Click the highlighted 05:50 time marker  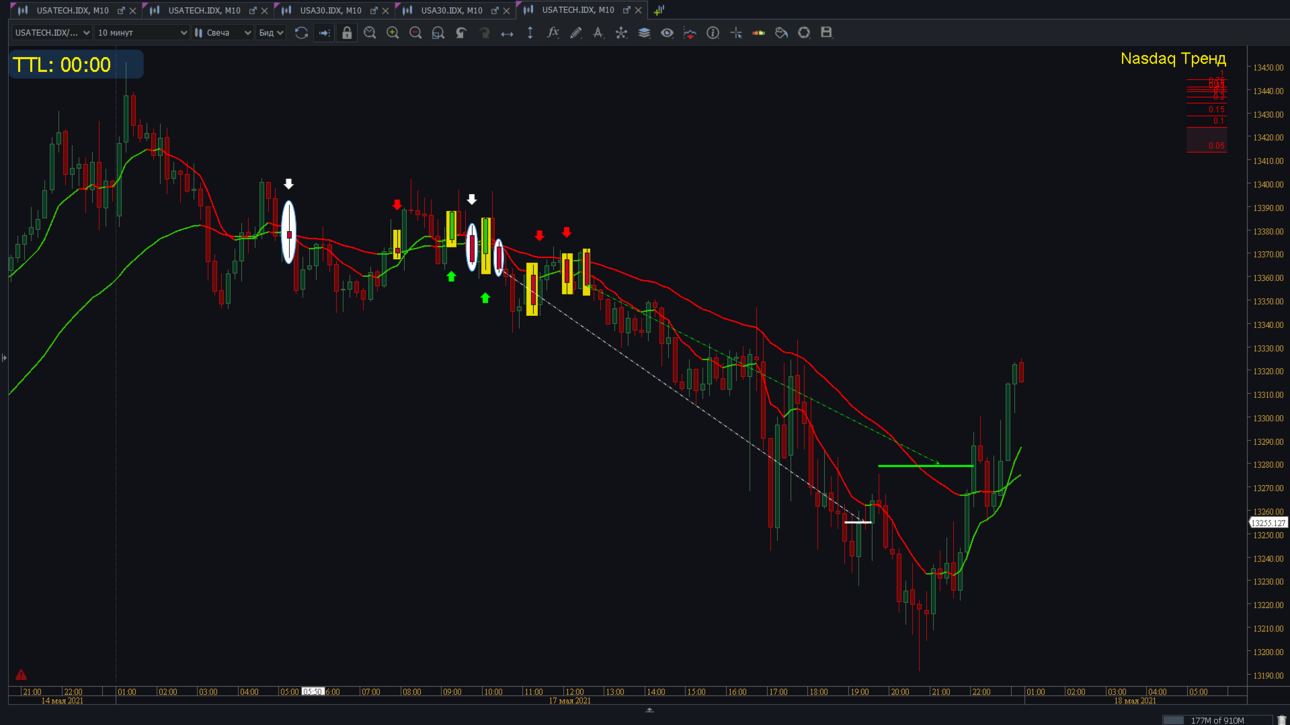point(313,692)
